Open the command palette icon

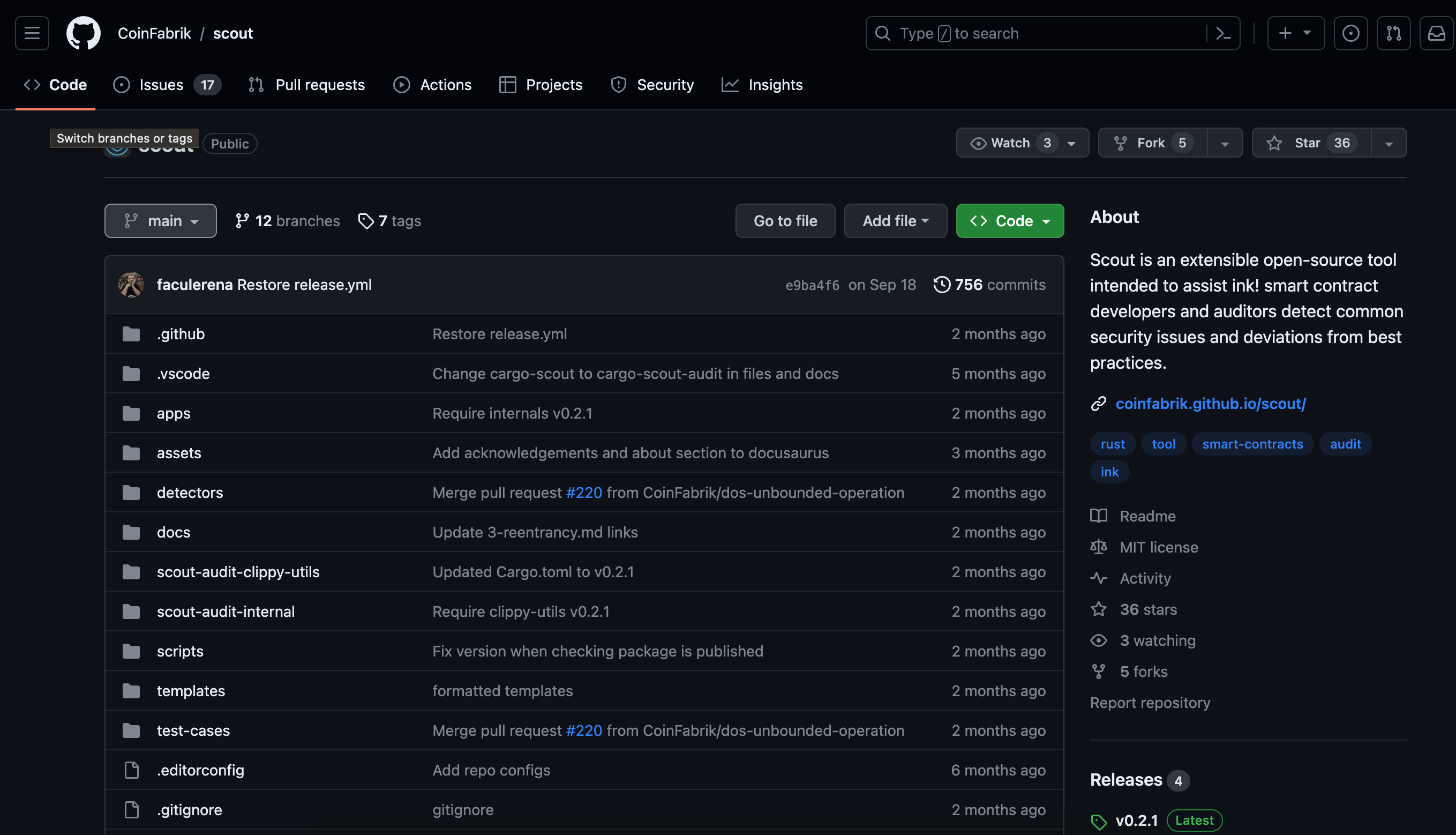[1222, 33]
